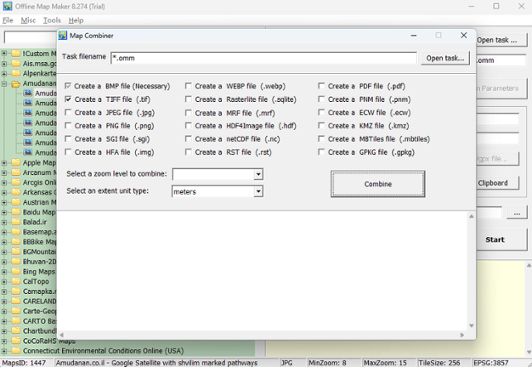This screenshot has height=367, width=532.
Task: Select the Bing Maps folder icon
Action: [16, 271]
